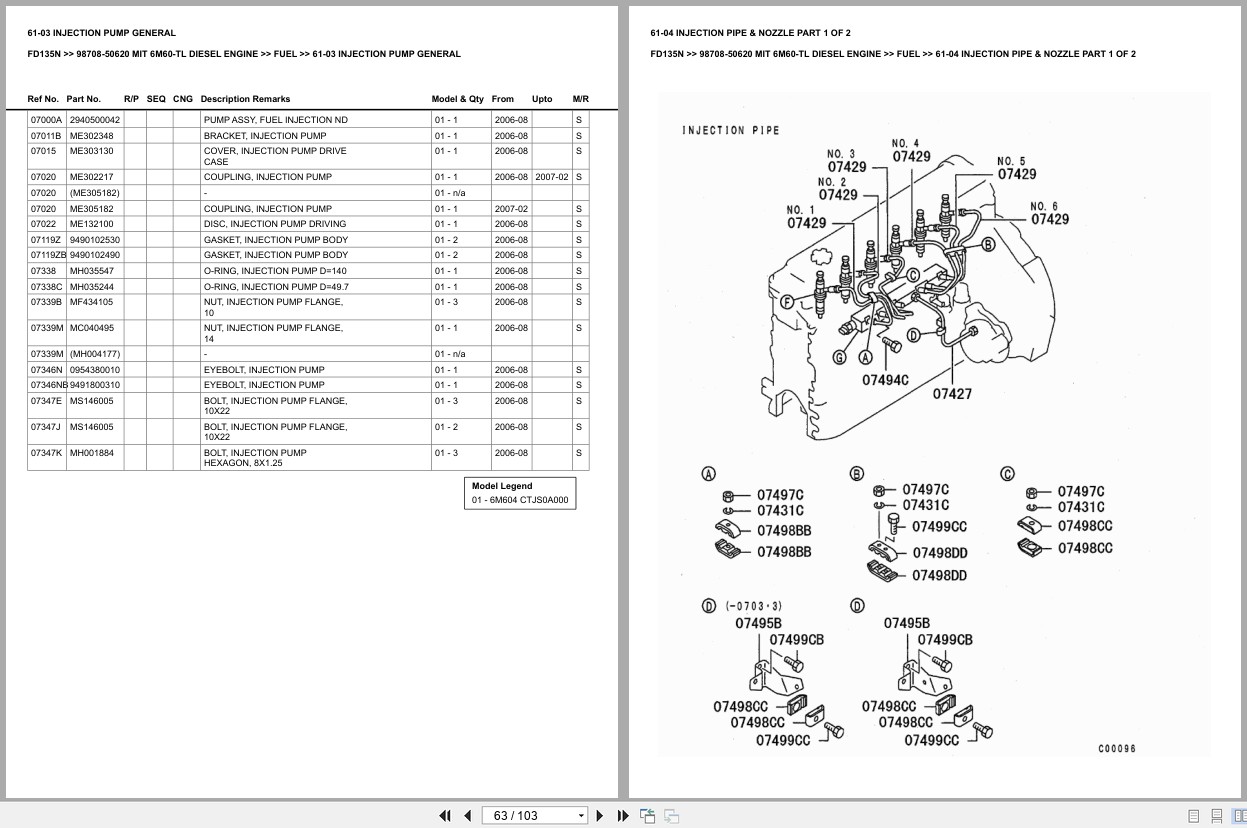Select the superseded part (ME305182)
This screenshot has width=1247, height=828.
click(x=94, y=193)
